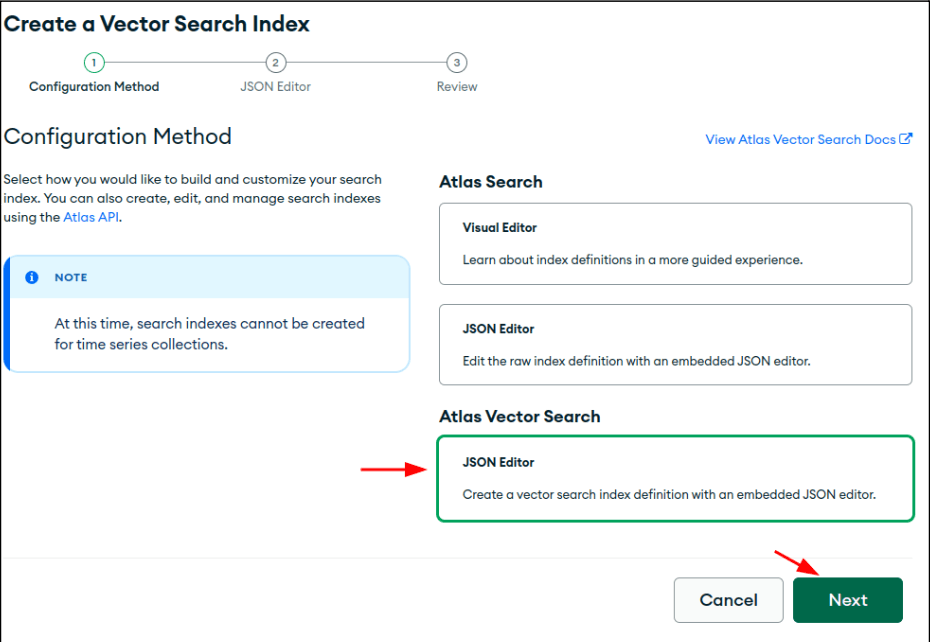The width and height of the screenshot is (930, 642).
Task: Open the Review step label
Action: tap(457, 87)
